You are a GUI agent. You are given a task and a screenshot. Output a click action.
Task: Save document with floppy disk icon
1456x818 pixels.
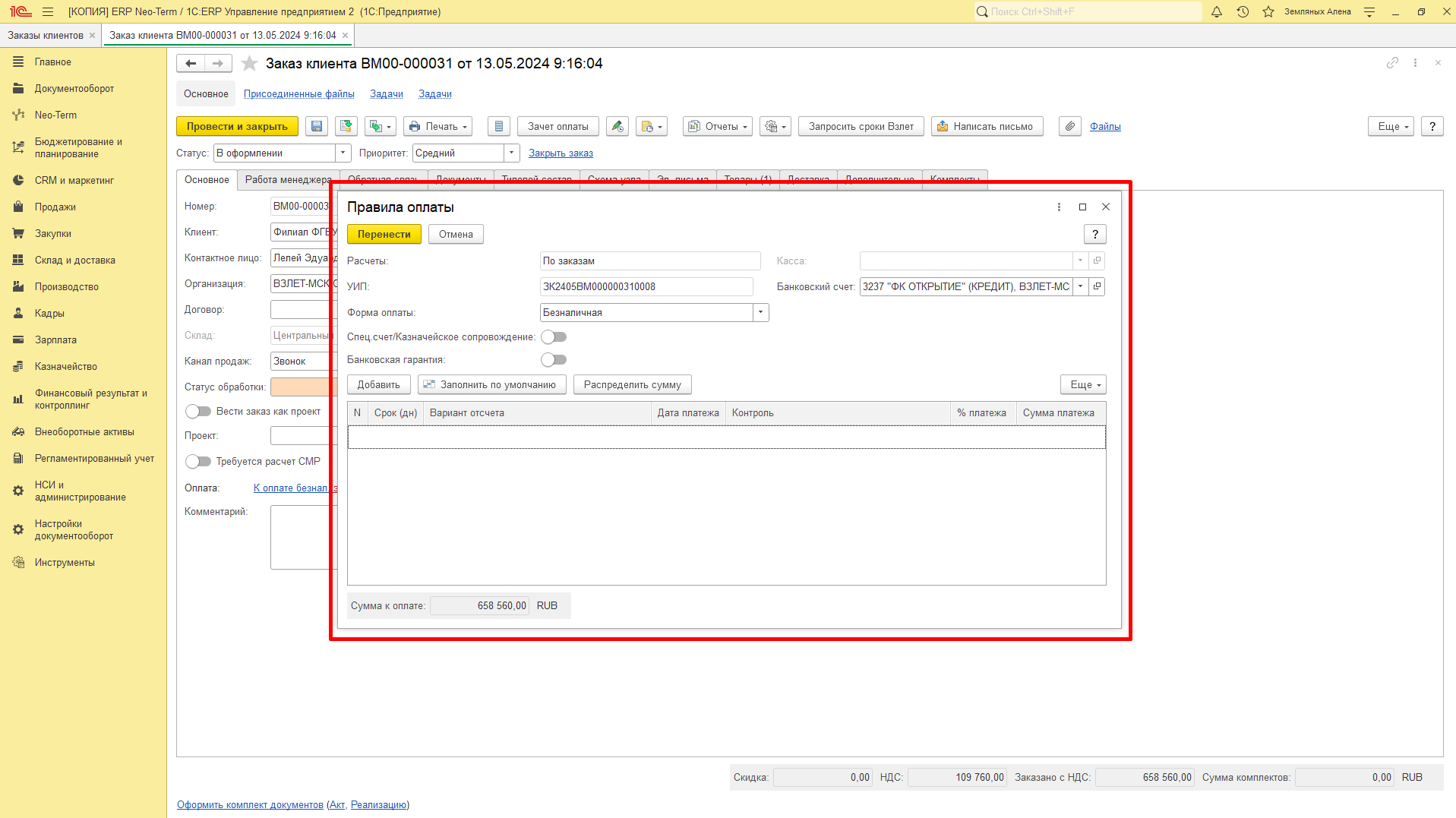click(x=317, y=126)
